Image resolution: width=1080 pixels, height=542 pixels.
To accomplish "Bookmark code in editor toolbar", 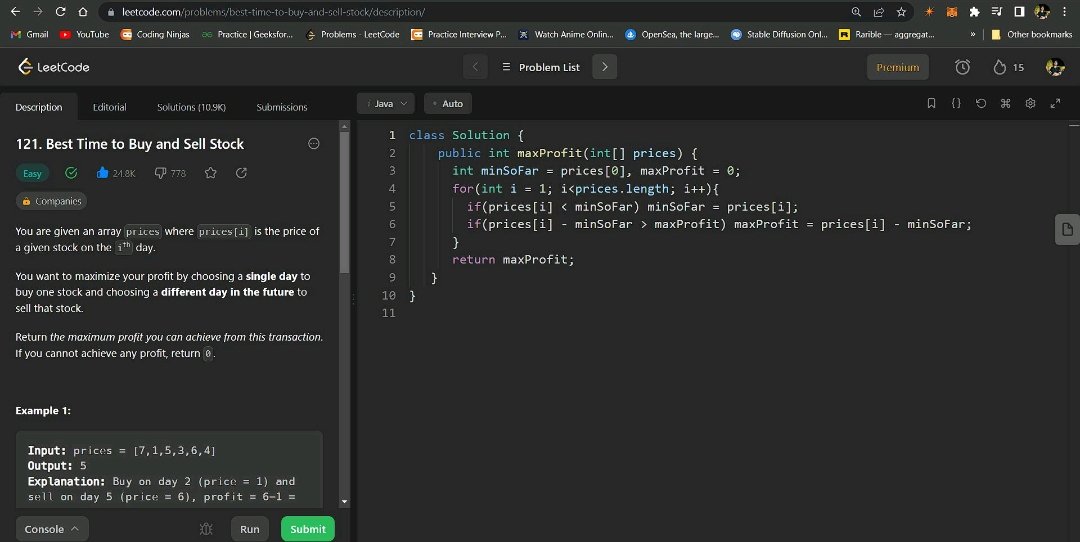I will pos(931,103).
